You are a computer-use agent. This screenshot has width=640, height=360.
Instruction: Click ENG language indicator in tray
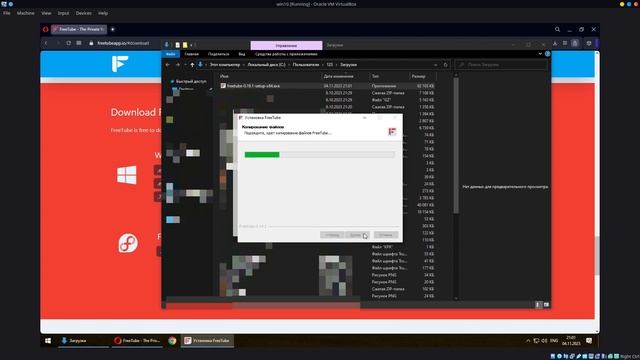click(554, 341)
